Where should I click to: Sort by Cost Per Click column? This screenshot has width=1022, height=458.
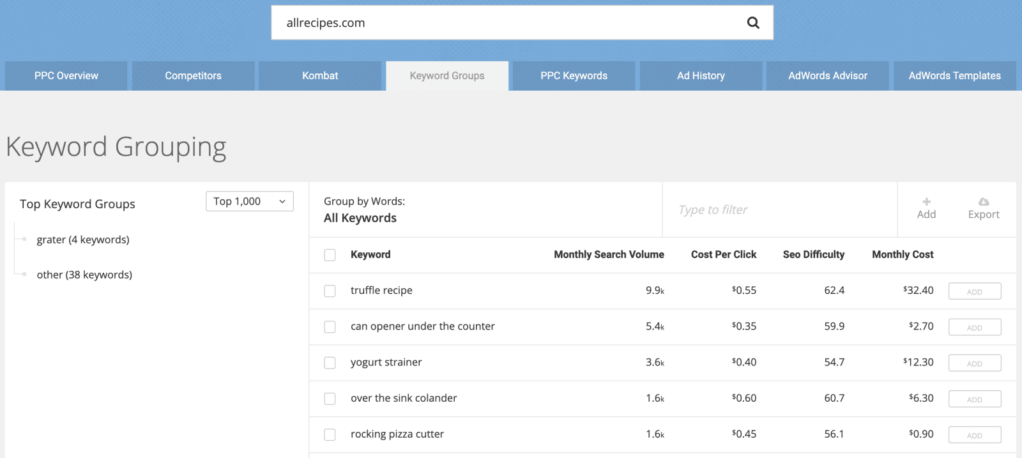[x=723, y=255]
